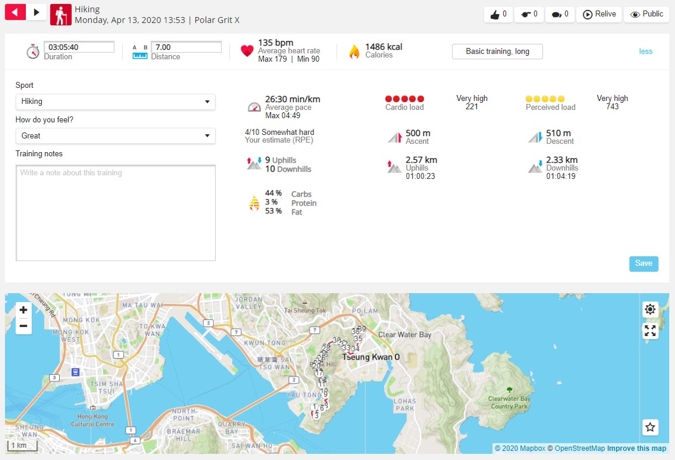
Task: Click the Ascent mountain icon
Action: click(395, 137)
